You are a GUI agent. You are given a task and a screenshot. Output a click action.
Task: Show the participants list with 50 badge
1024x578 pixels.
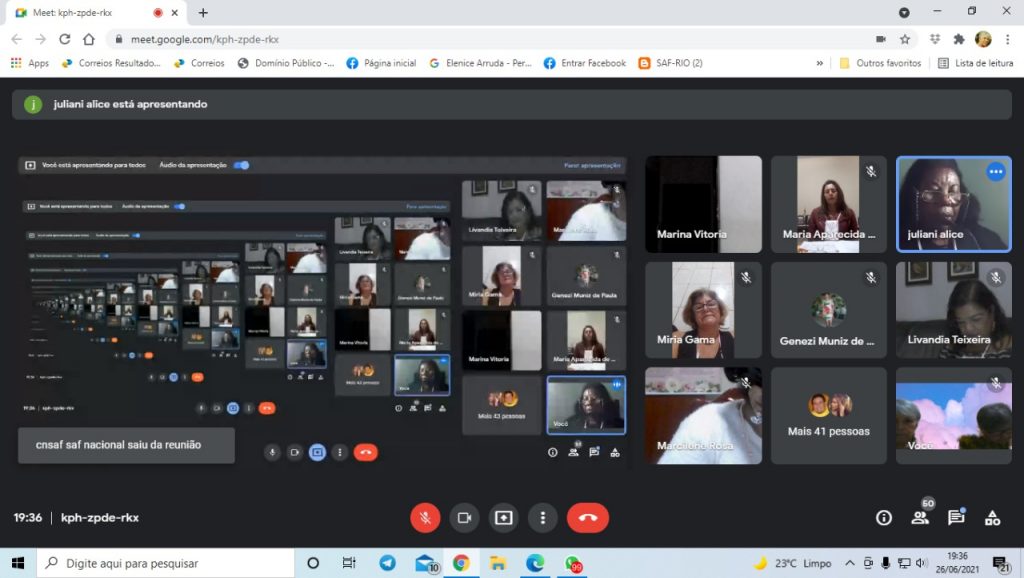(920, 517)
